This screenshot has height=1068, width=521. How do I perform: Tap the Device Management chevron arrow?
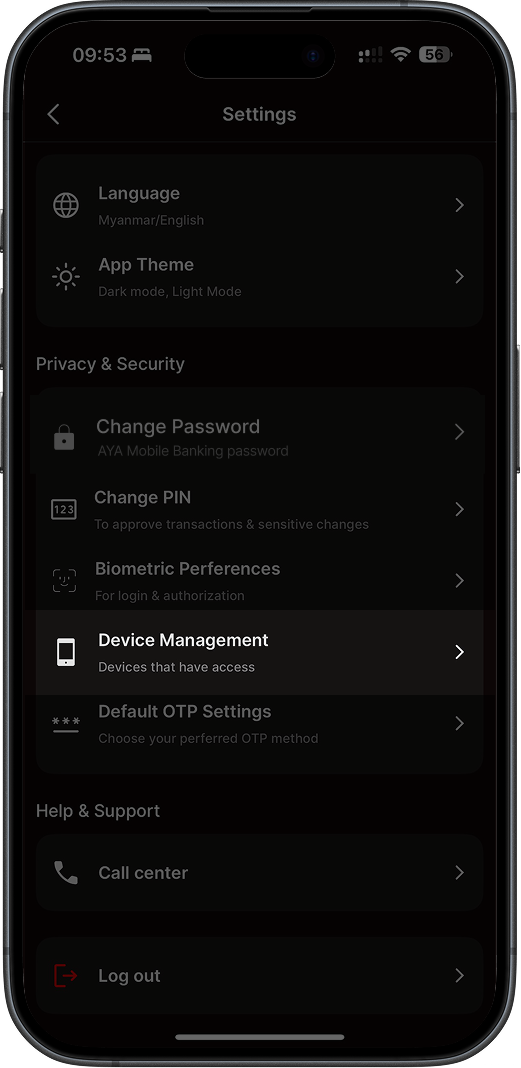460,652
